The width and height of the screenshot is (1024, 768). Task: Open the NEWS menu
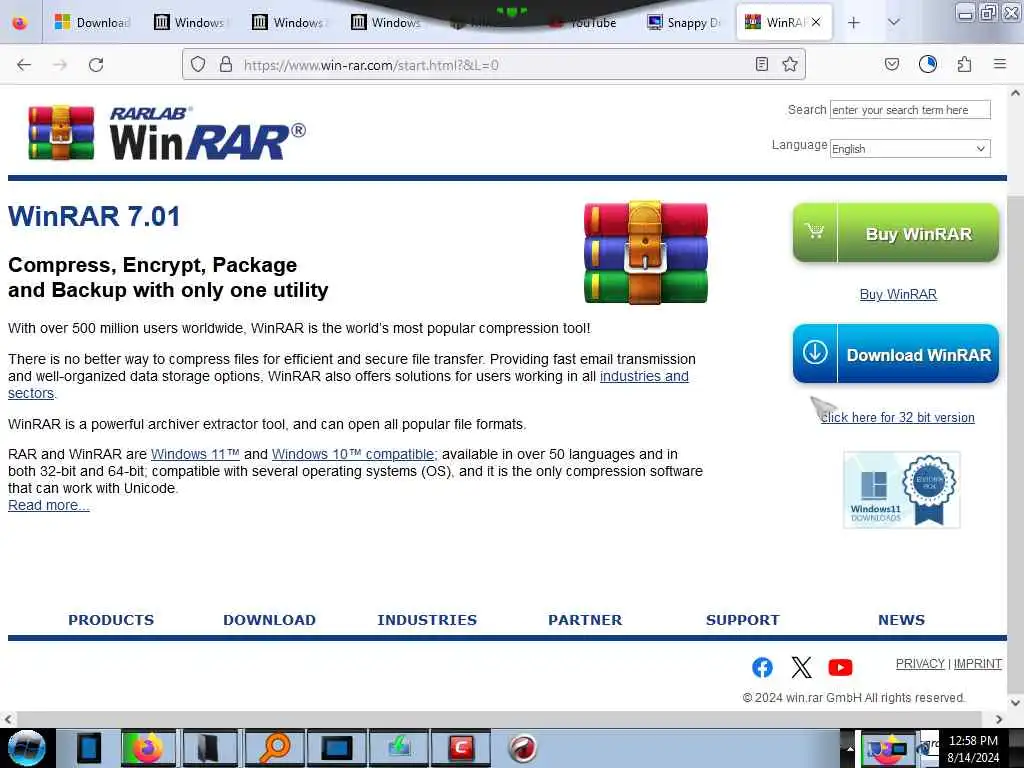pyautogui.click(x=901, y=620)
